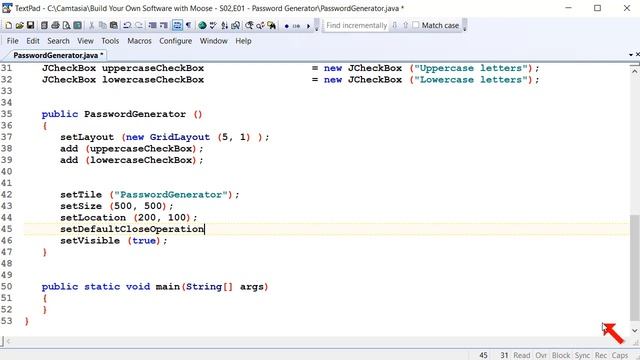Click the Play Macro triangle icon
Image resolution: width=640 pixels, height=360 pixels.
coord(308,26)
